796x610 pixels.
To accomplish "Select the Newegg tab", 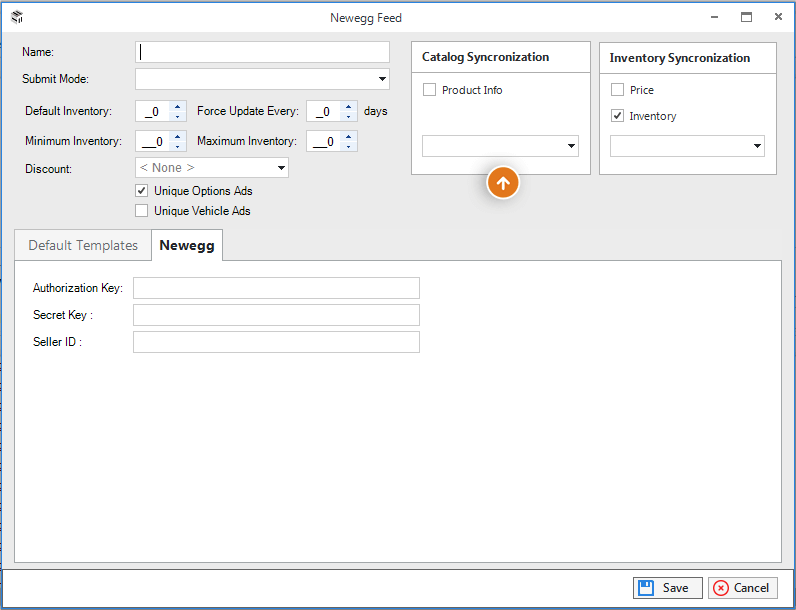I will pos(187,245).
